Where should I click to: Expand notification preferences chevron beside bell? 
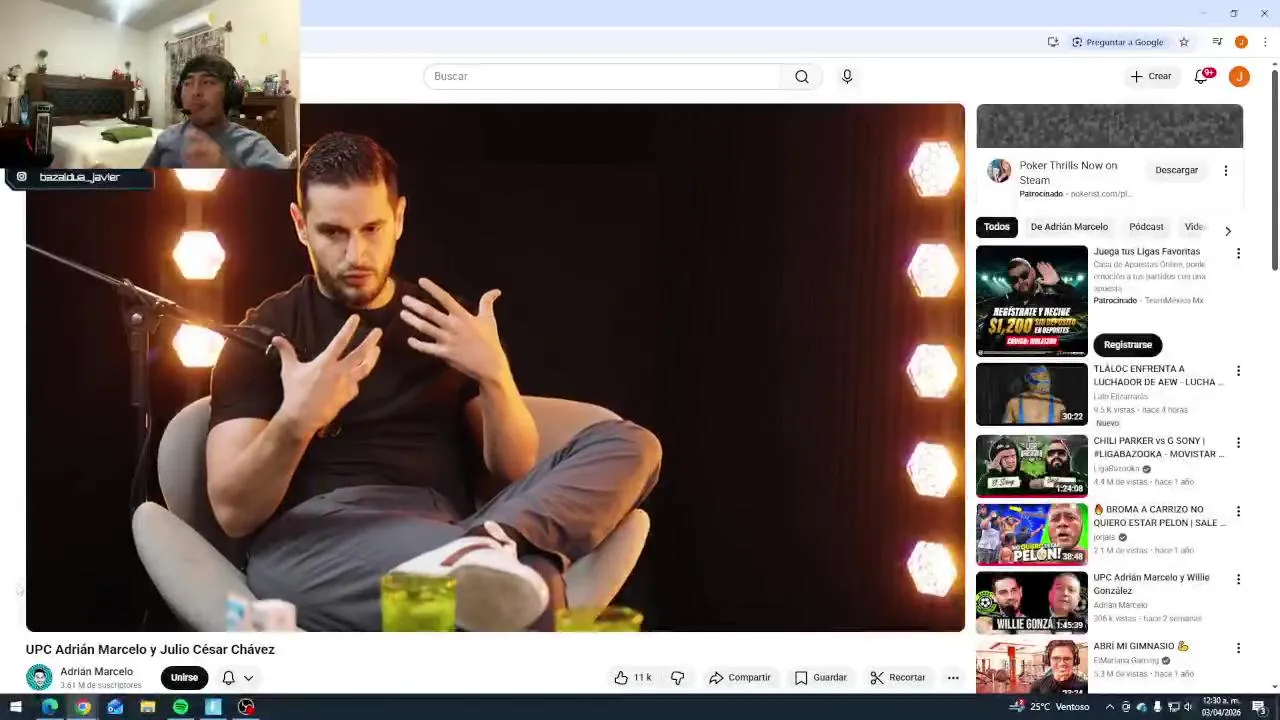(249, 678)
